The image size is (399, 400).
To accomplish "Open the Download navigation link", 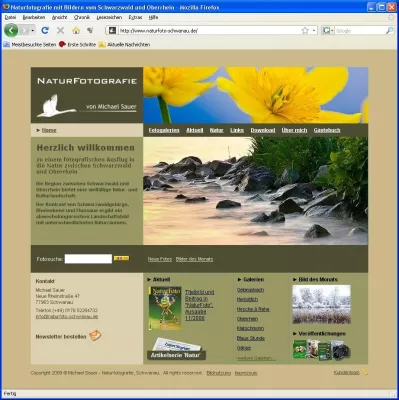I will coord(263,130).
